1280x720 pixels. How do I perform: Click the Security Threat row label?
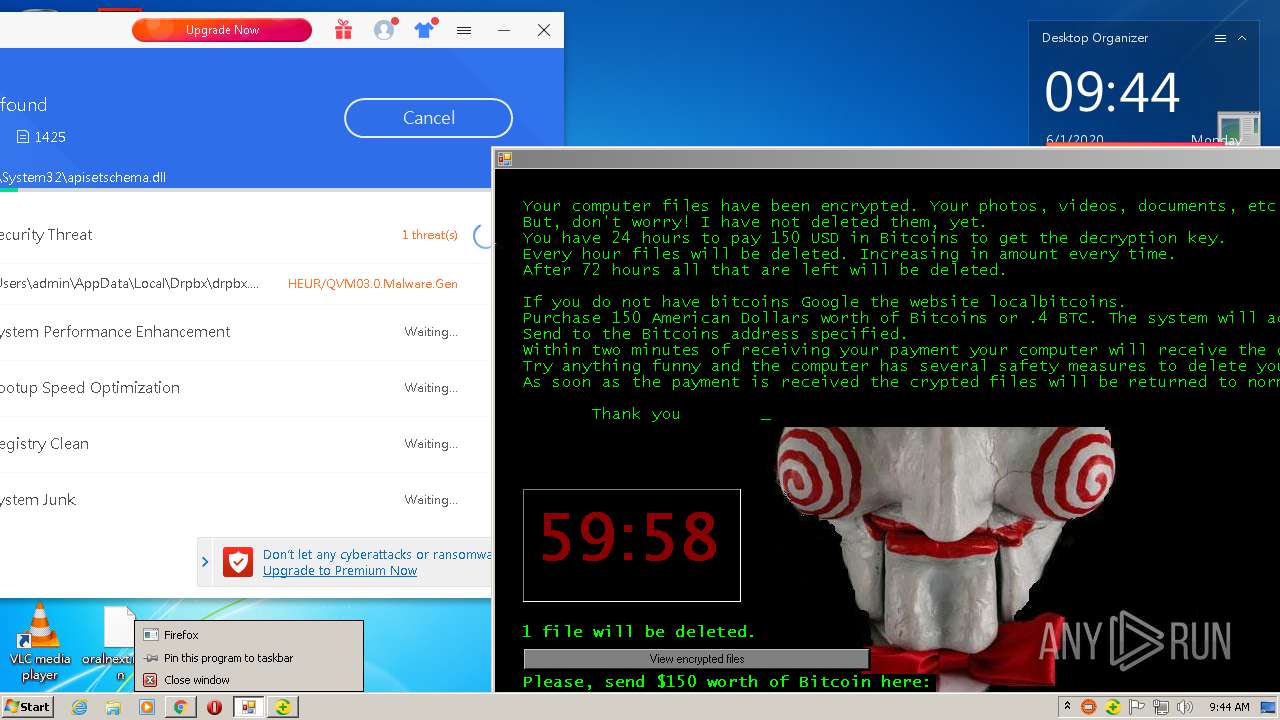(x=46, y=235)
